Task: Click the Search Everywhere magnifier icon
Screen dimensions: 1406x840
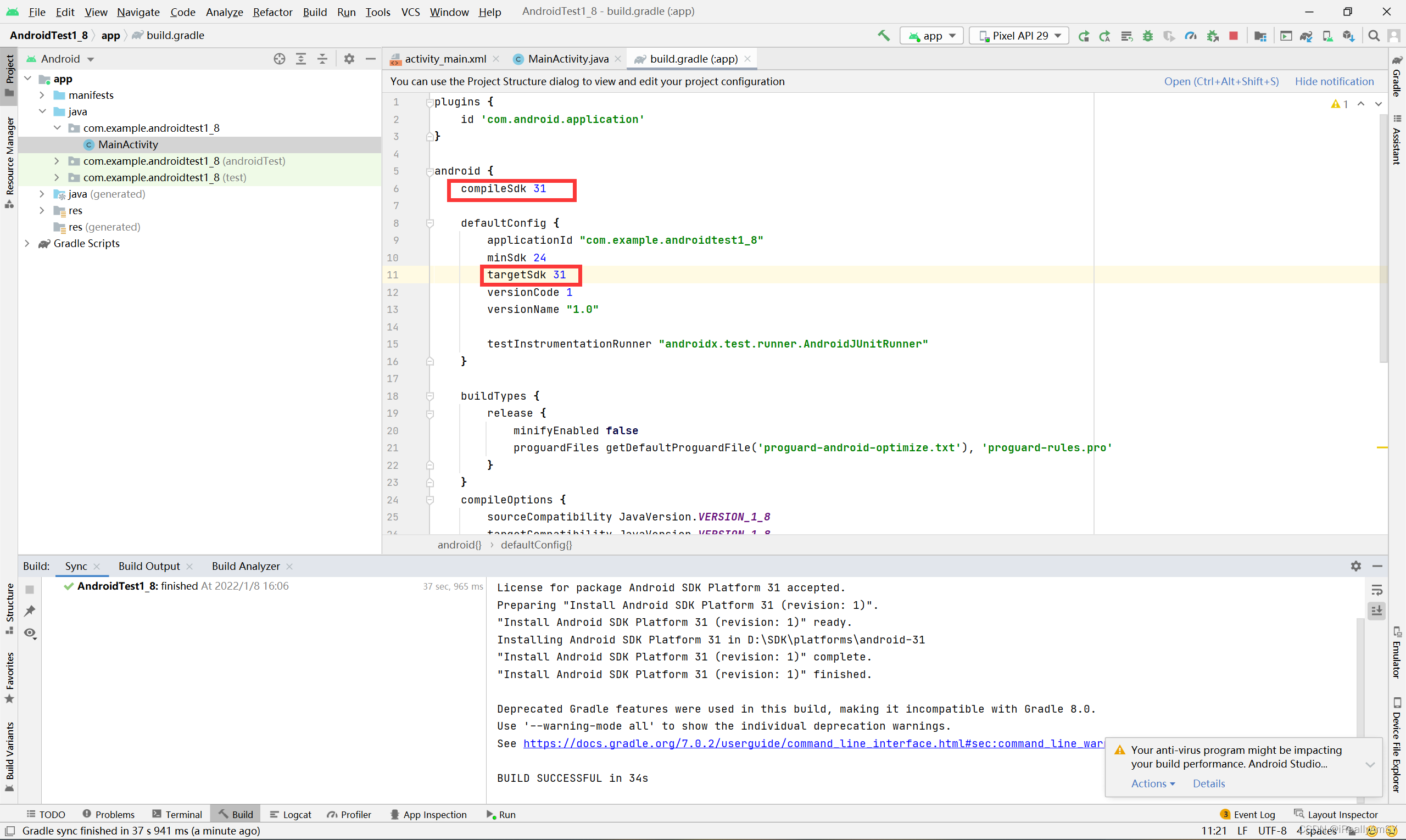Action: 1374,36
